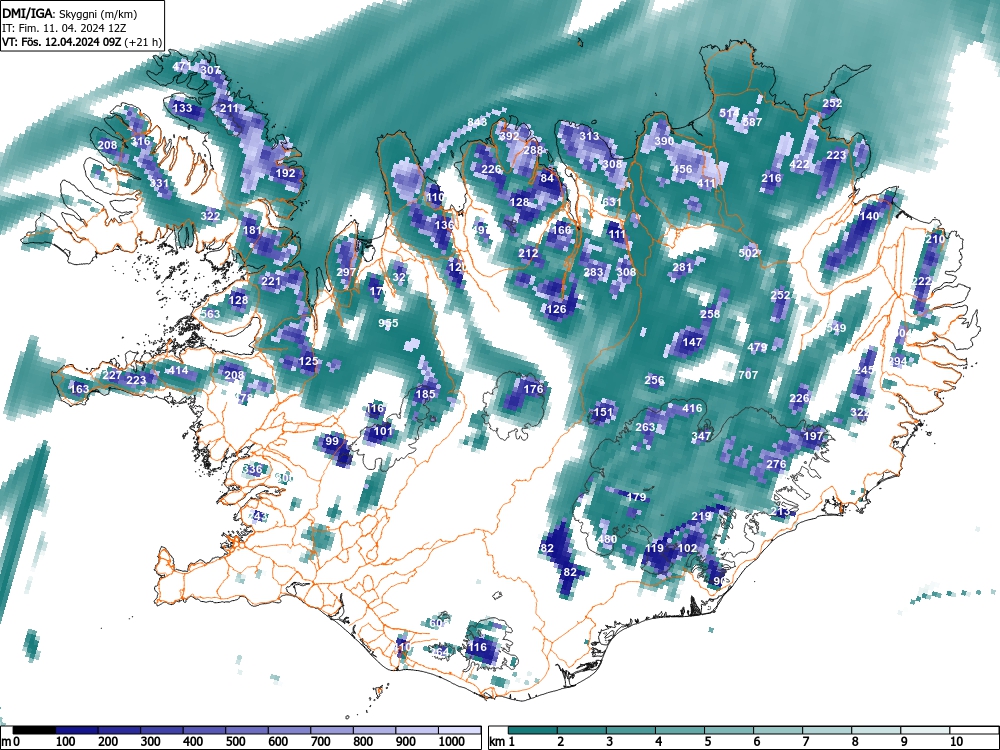Viewport: 1000px width, 750px height.
Task: Click the visibility value 336
Action: coord(253,469)
